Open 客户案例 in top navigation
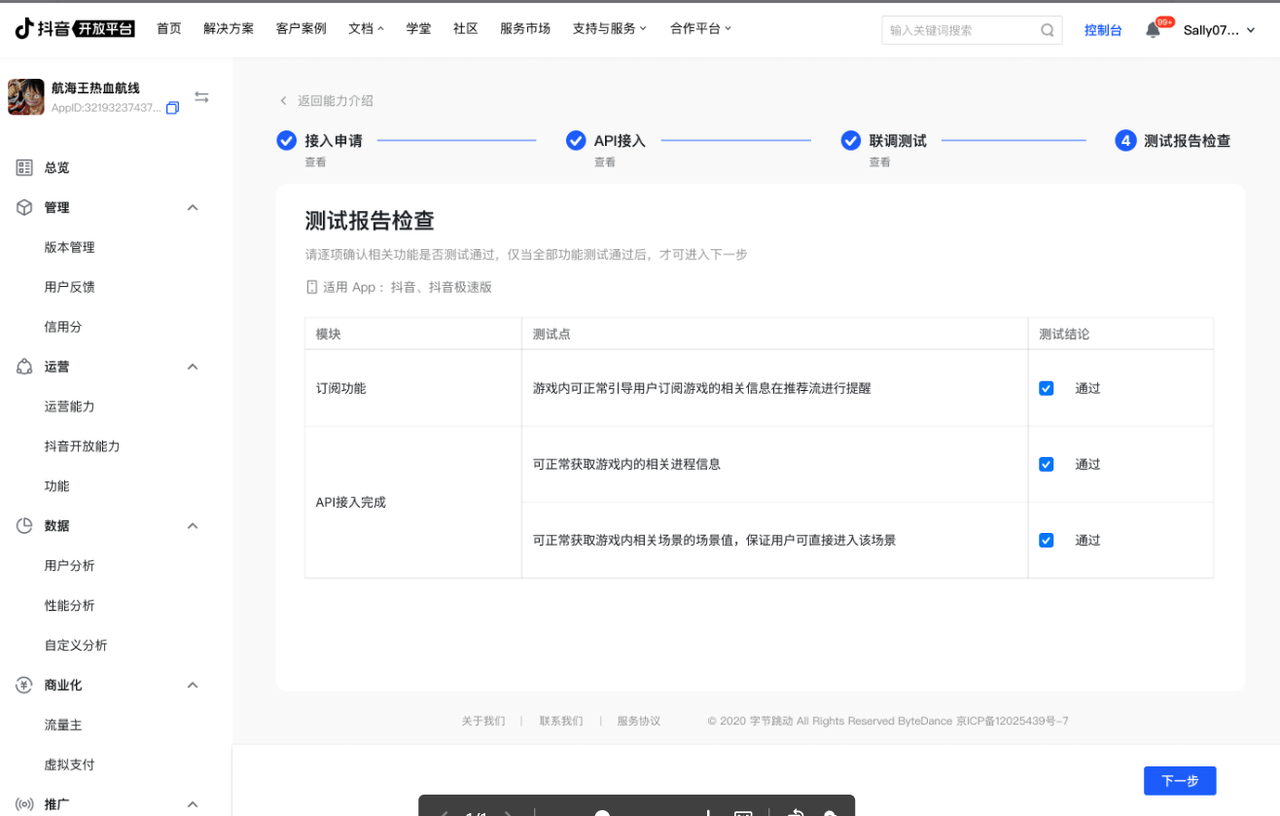Screen dimensions: 1280x816 (x=301, y=29)
